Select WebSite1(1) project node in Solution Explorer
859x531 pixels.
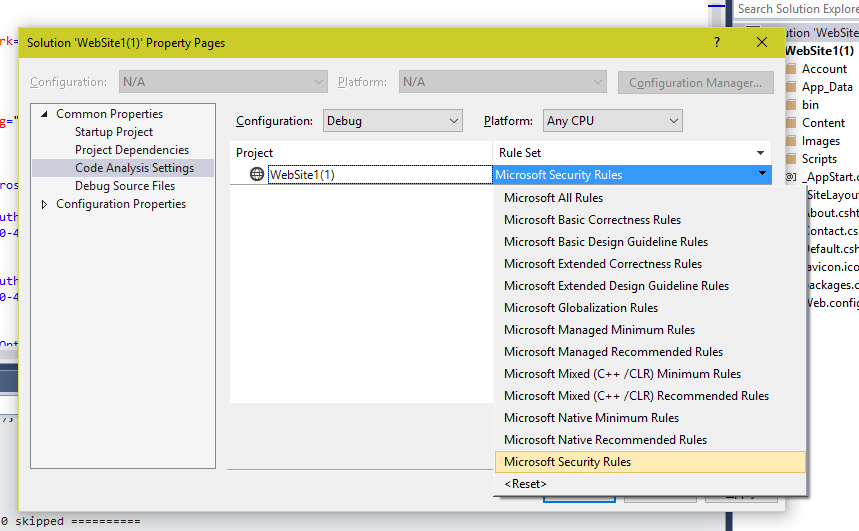820,51
